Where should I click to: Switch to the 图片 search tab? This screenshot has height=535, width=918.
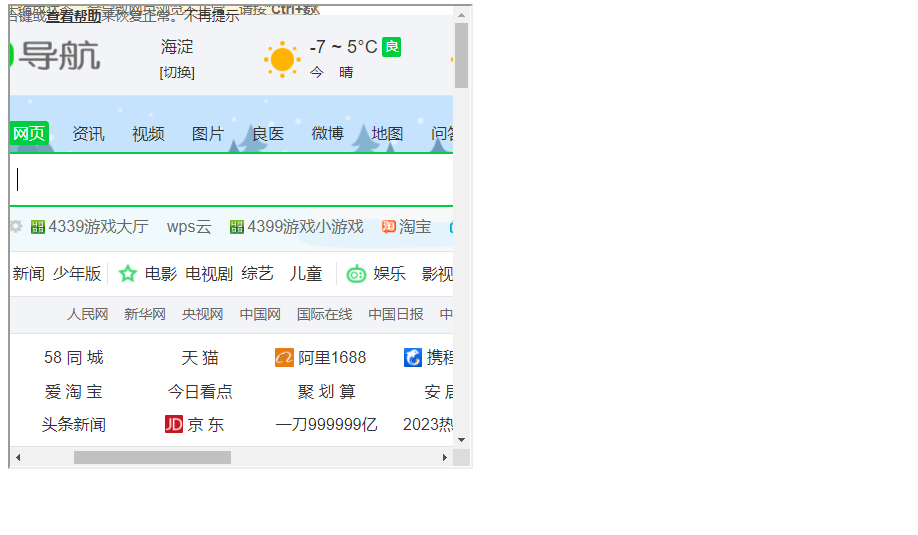tap(208, 134)
